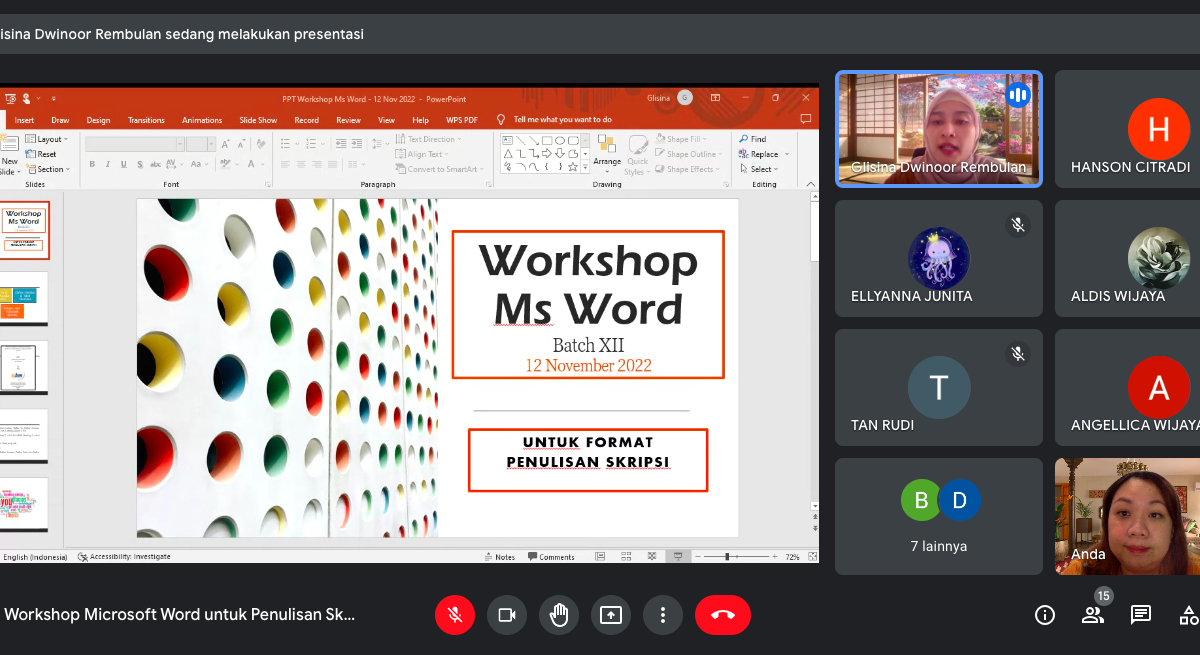
Task: Click Clear All Formatting icon
Action: [262, 144]
